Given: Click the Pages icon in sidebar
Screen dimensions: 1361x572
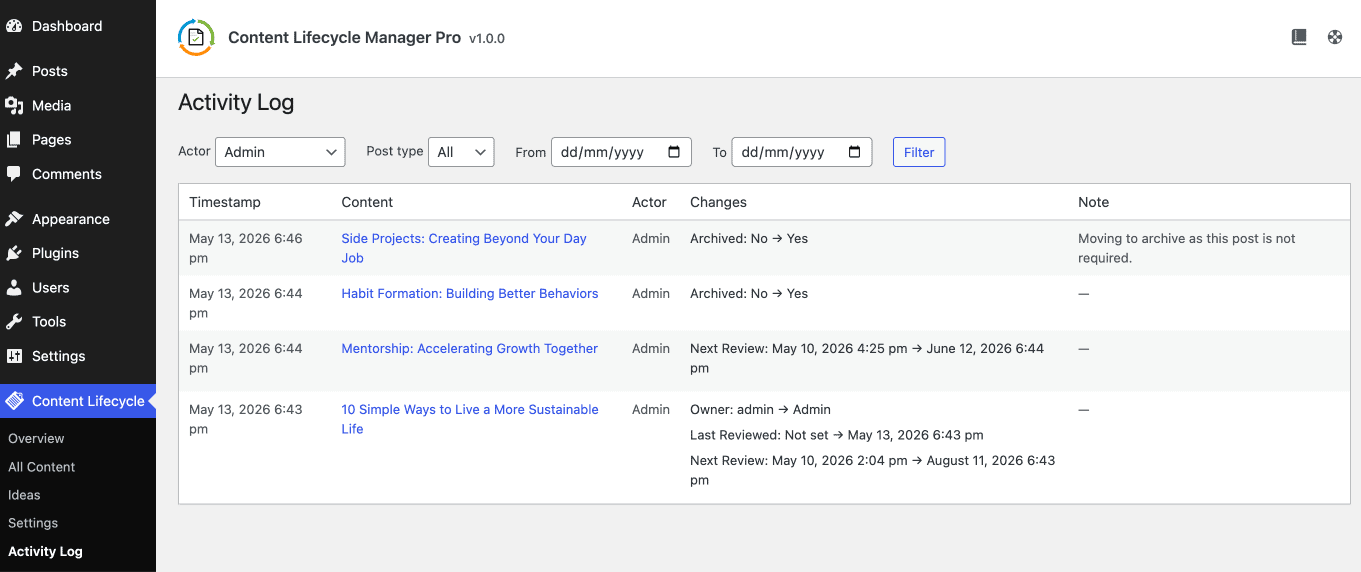Looking at the screenshot, I should click(14, 140).
